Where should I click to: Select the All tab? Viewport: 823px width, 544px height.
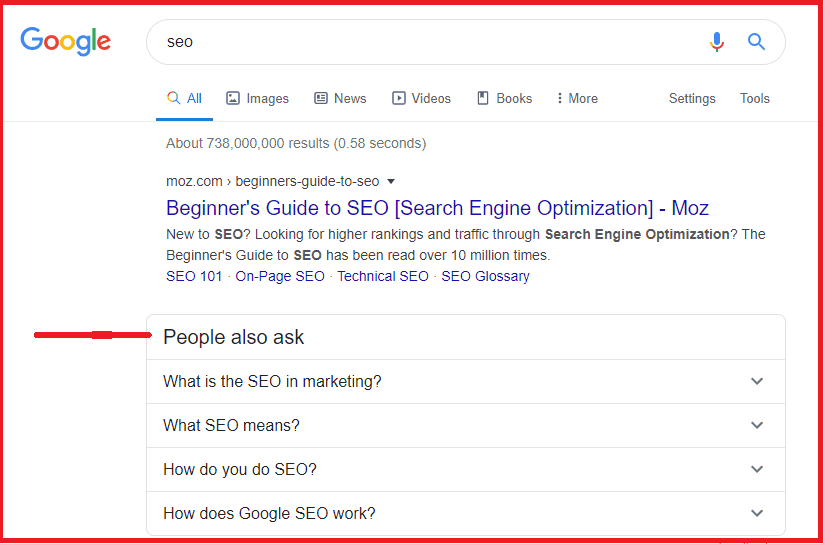(x=184, y=98)
